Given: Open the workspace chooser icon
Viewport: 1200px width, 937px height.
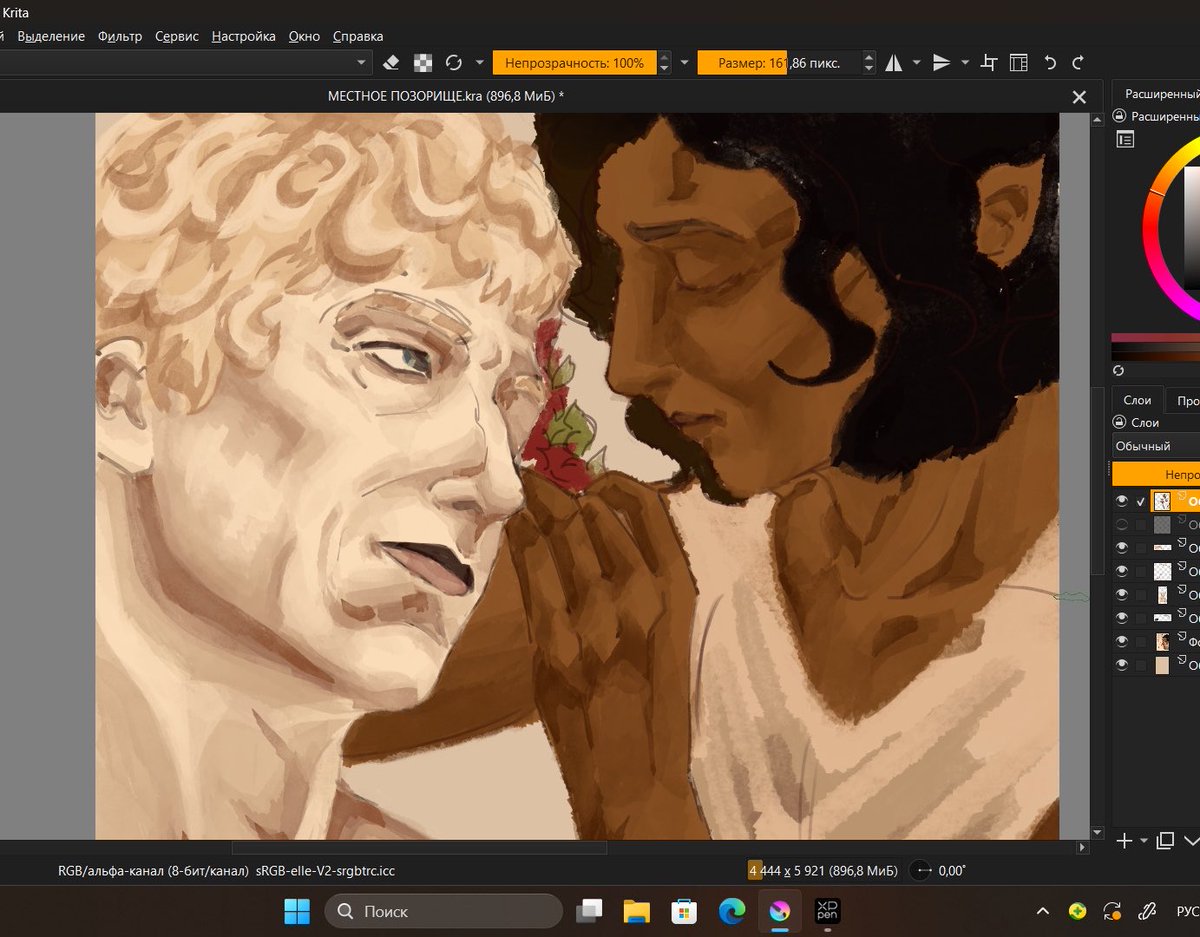Looking at the screenshot, I should tap(1018, 63).
